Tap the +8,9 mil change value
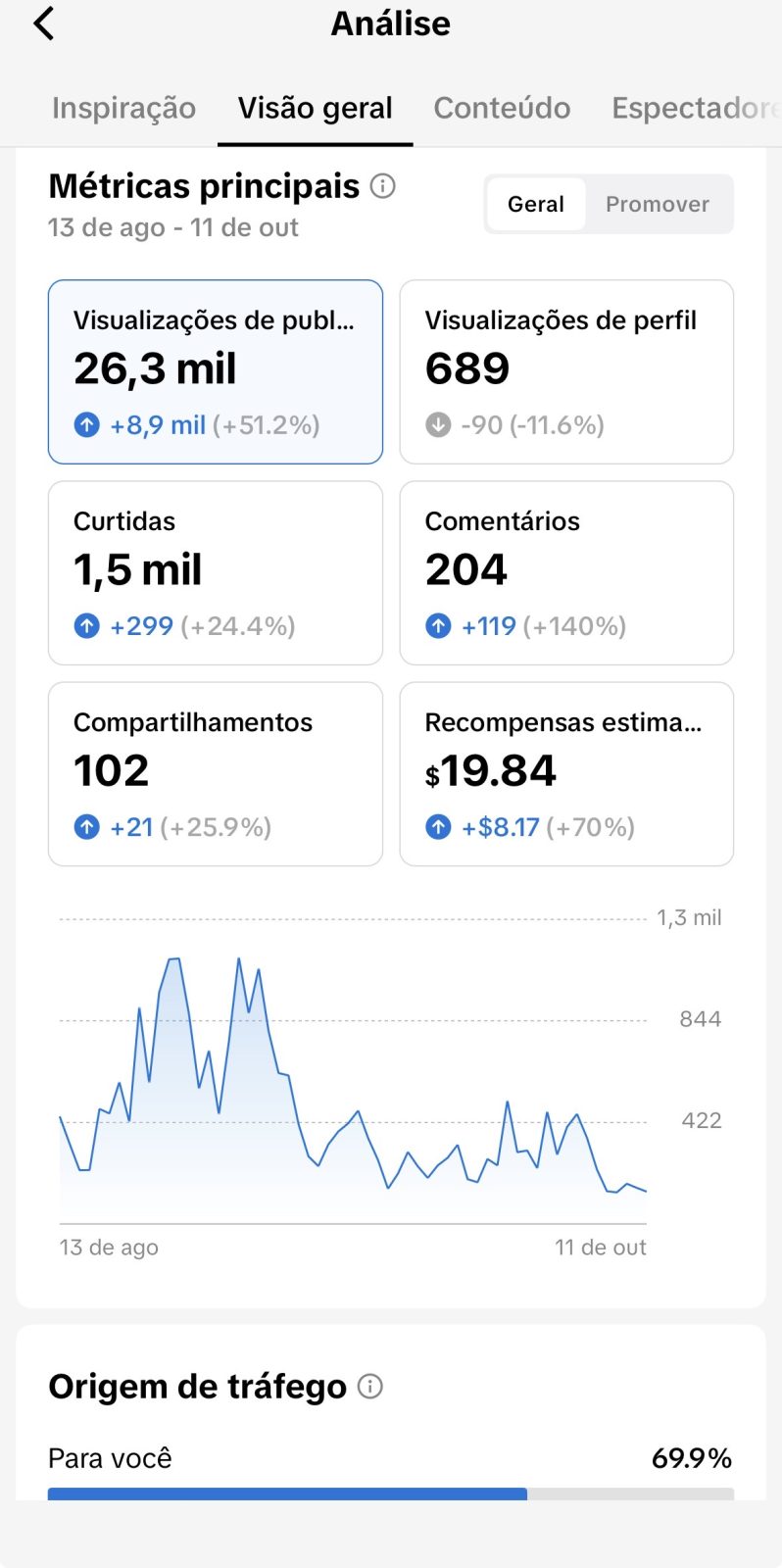This screenshot has height=1568, width=782. click(158, 425)
